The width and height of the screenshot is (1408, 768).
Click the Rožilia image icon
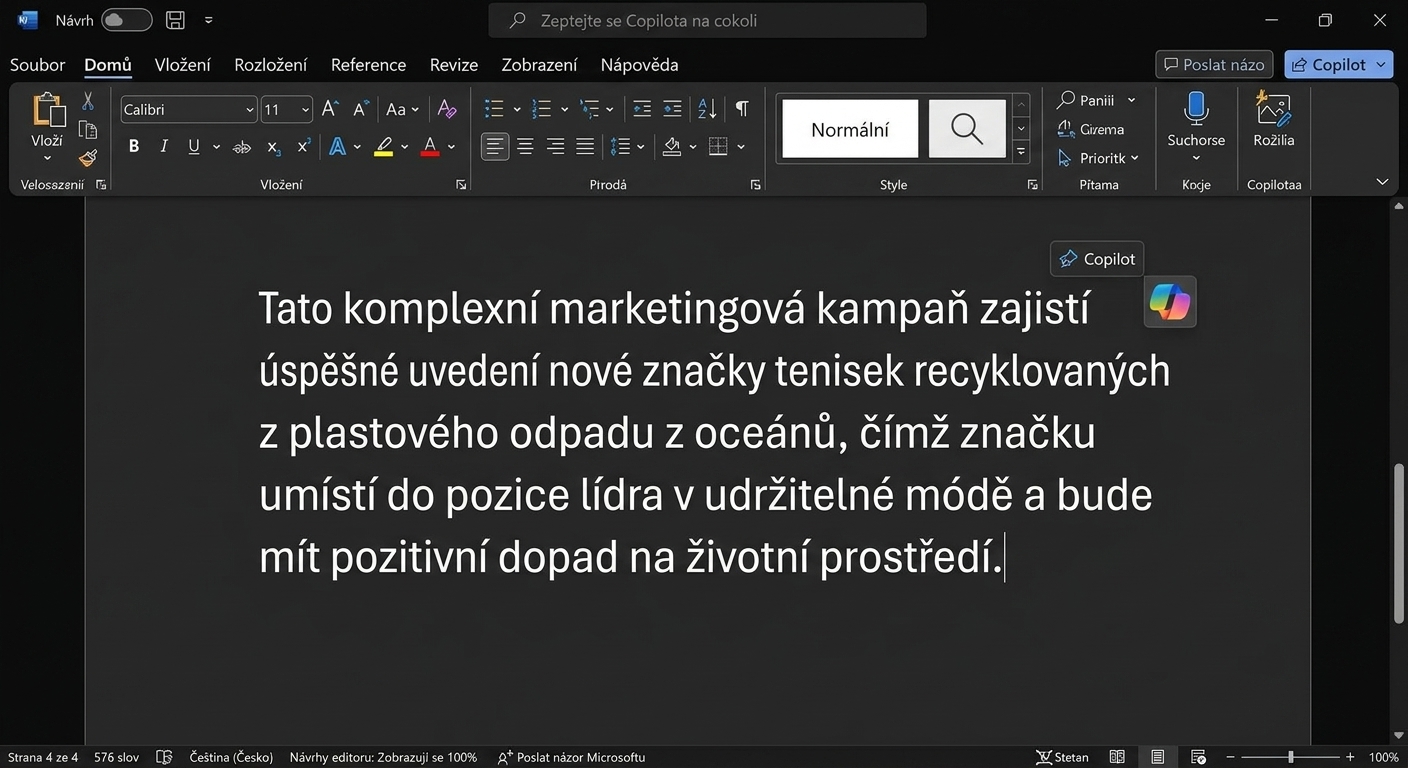(1273, 108)
